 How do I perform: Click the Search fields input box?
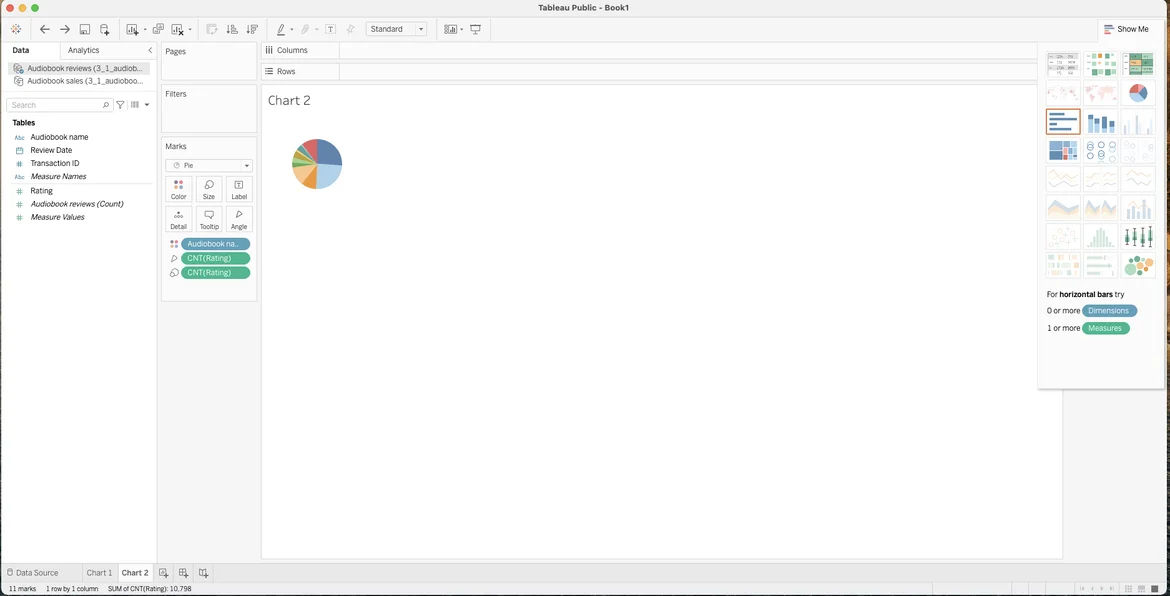(55, 105)
